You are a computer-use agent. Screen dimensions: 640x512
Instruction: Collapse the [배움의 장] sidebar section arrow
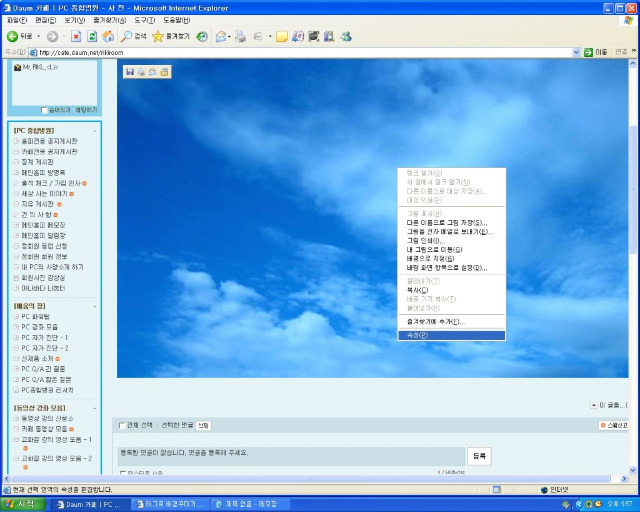click(95, 306)
